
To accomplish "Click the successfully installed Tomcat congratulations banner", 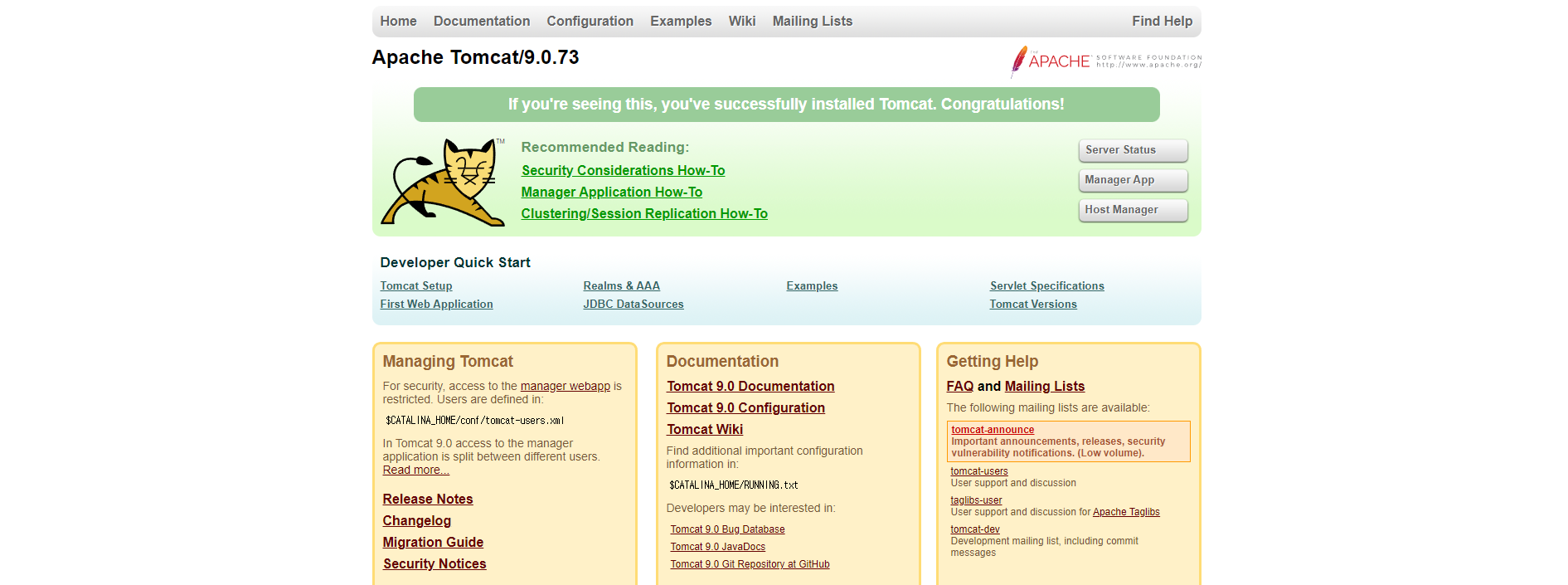I will 786,105.
